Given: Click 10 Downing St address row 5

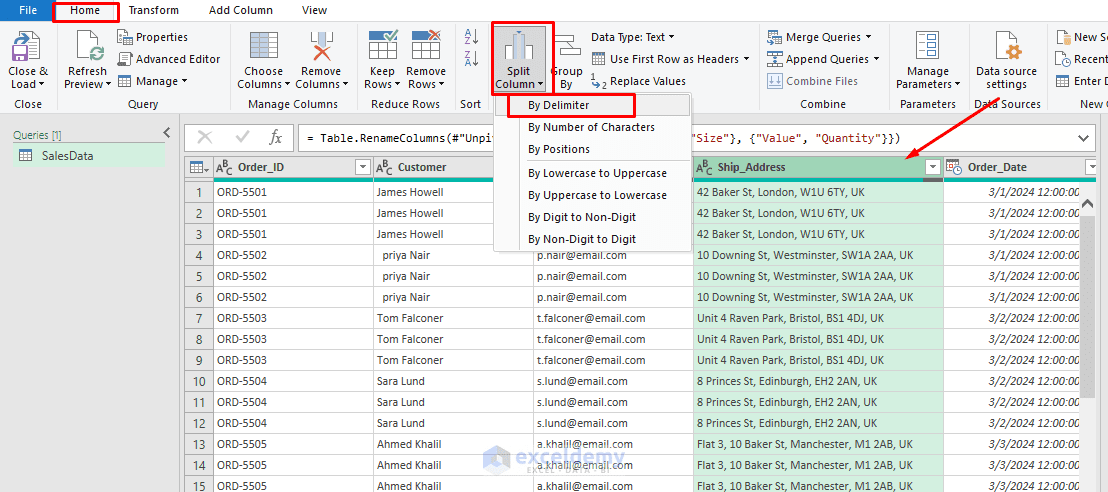Looking at the screenshot, I should [x=818, y=276].
